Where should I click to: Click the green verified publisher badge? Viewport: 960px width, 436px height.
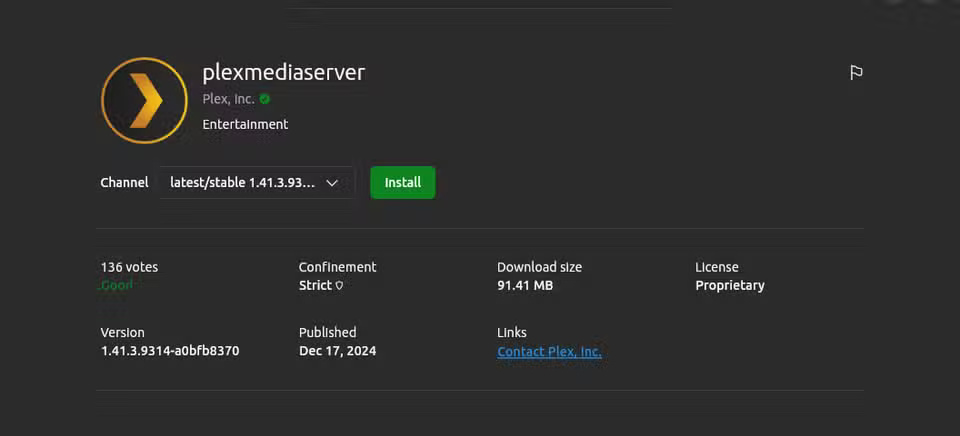point(265,99)
